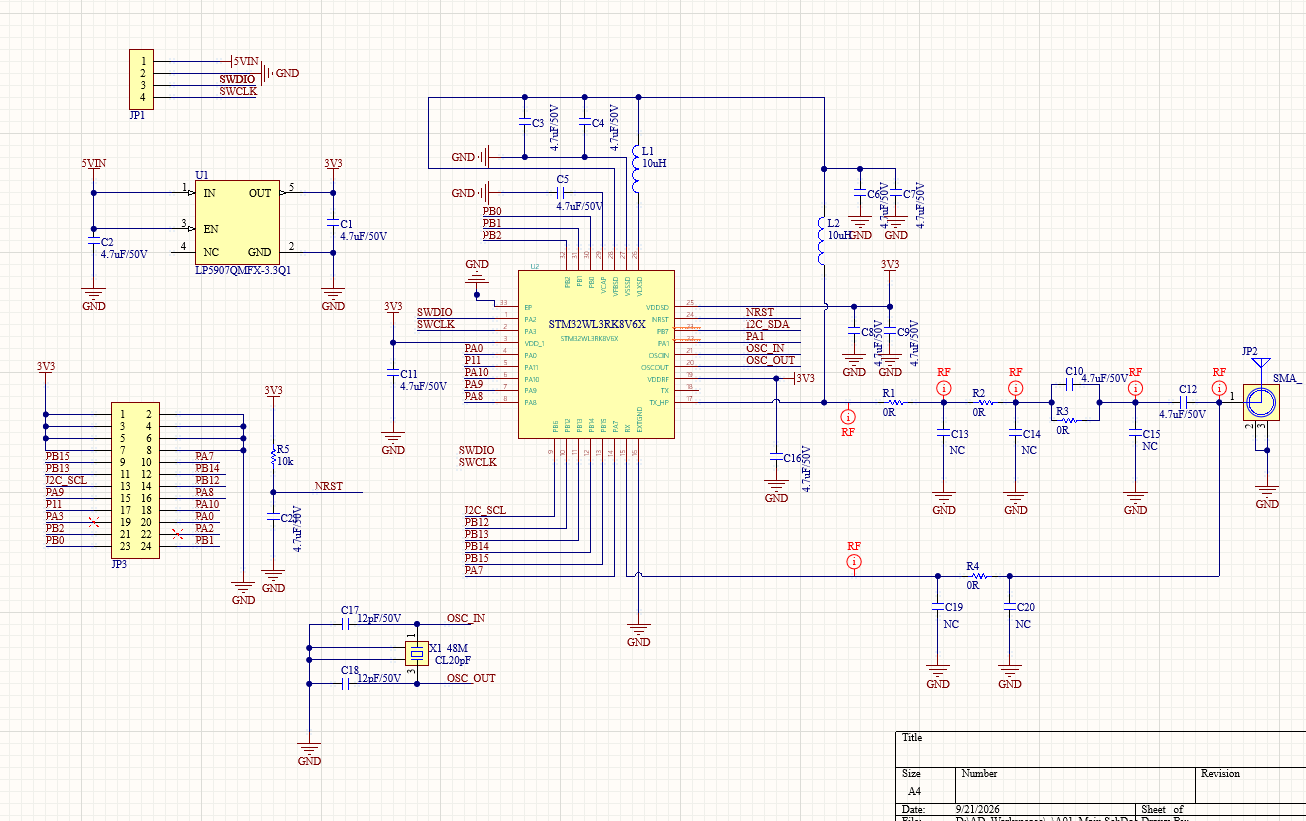Click the PA7 net label below the MCU
This screenshot has height=821, width=1306.
point(474,570)
